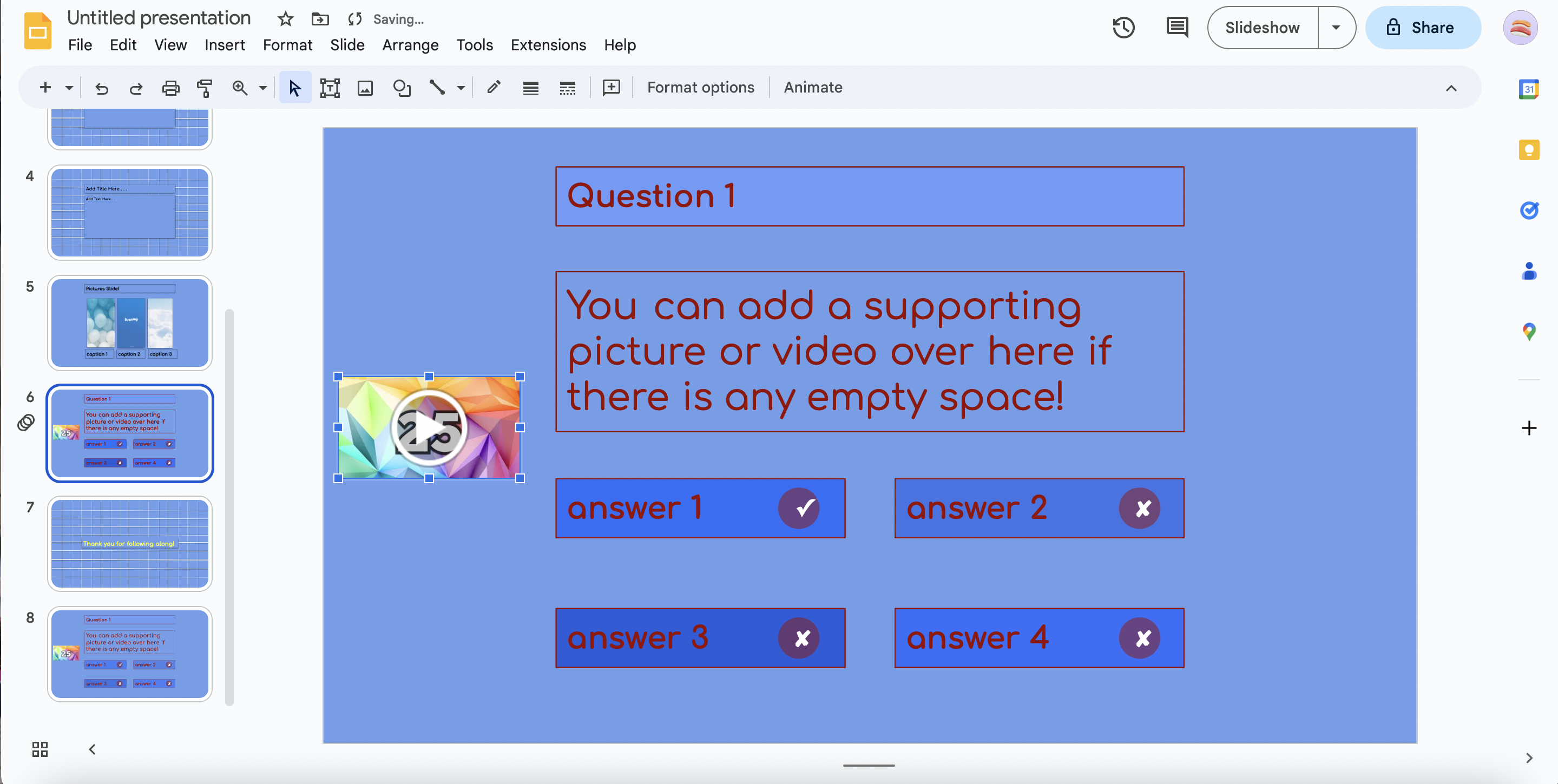Show side panel chevron at bottom right
The height and width of the screenshot is (784, 1558).
coord(1528,758)
